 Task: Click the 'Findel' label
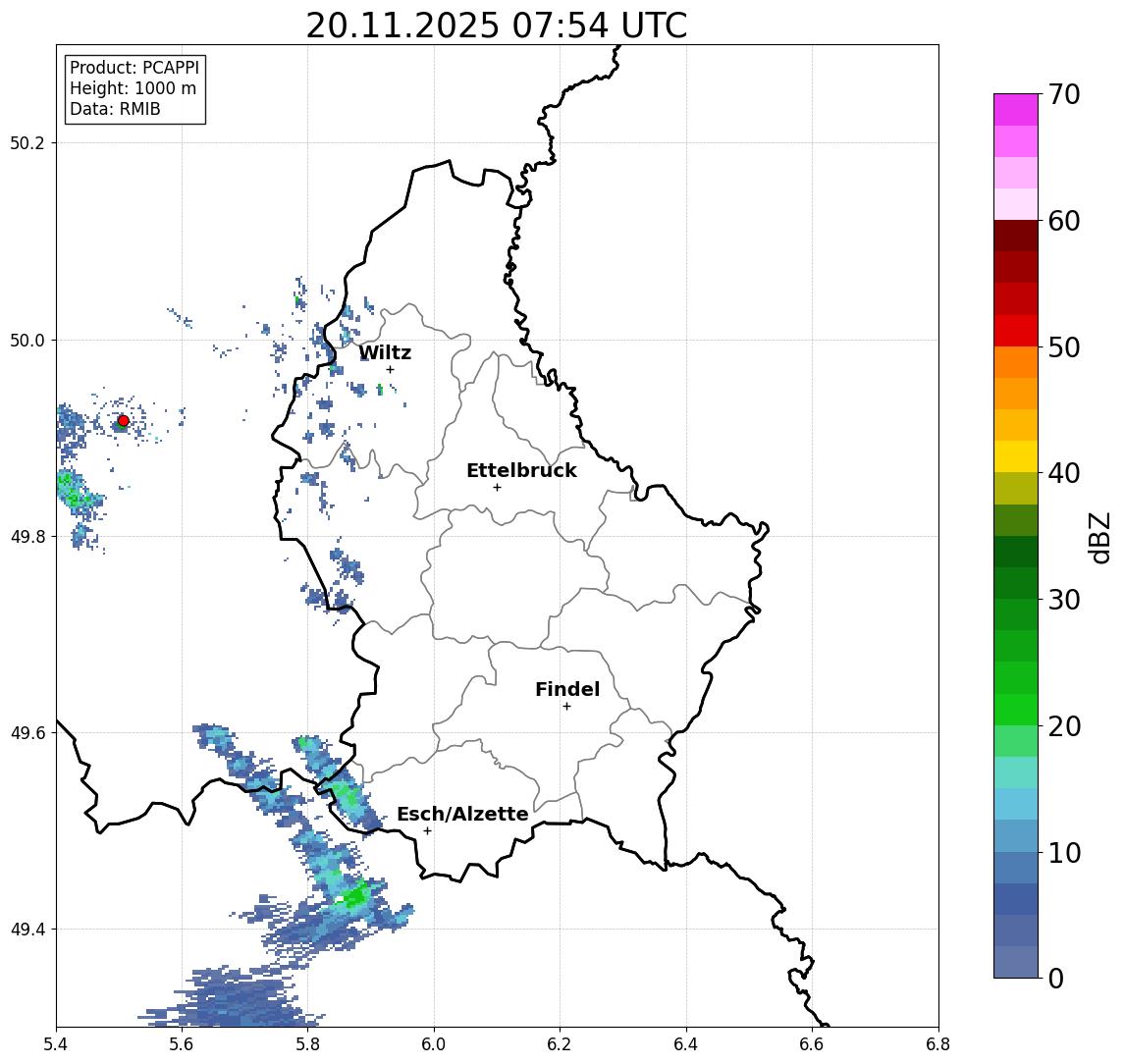[567, 689]
